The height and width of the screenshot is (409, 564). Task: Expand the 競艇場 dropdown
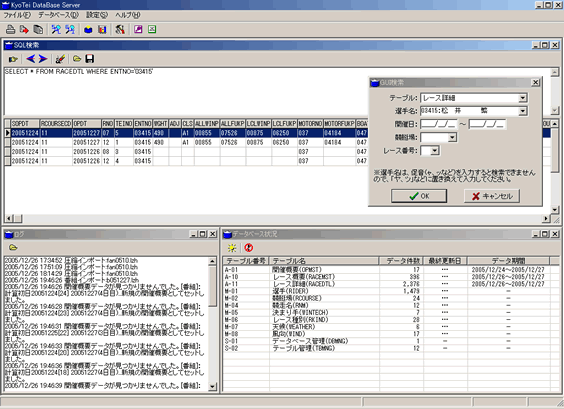pos(452,137)
